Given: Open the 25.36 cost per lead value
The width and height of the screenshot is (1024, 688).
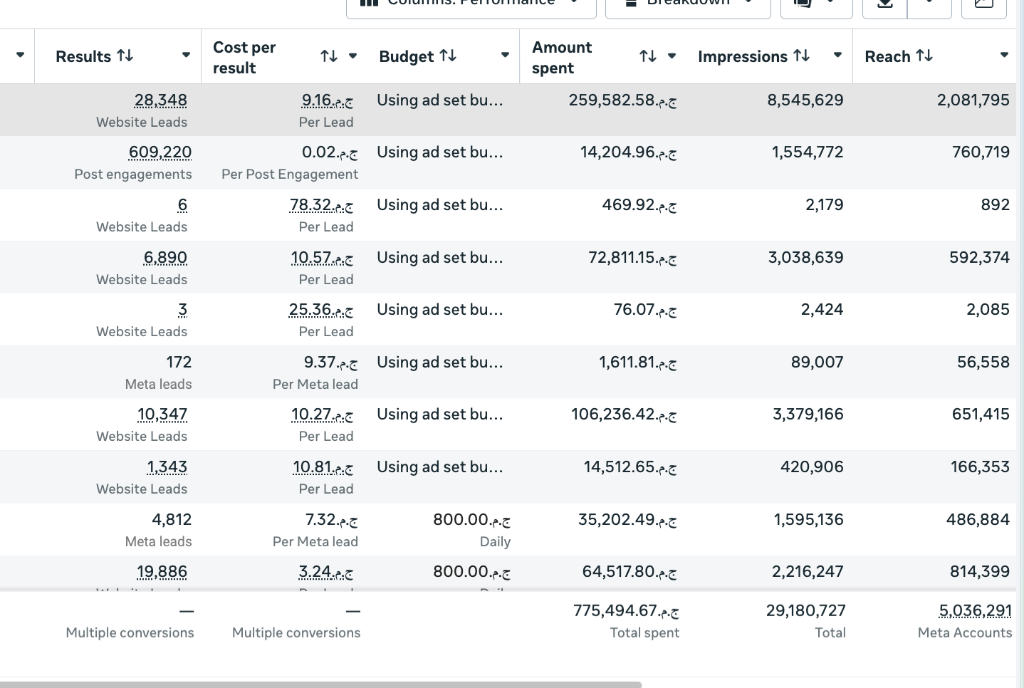Looking at the screenshot, I should pos(321,309).
